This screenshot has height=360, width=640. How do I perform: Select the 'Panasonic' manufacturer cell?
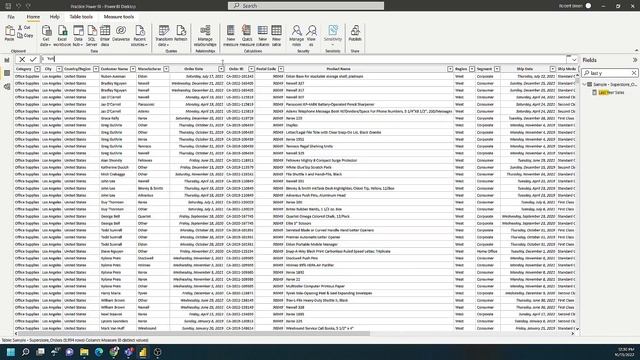click(x=153, y=104)
